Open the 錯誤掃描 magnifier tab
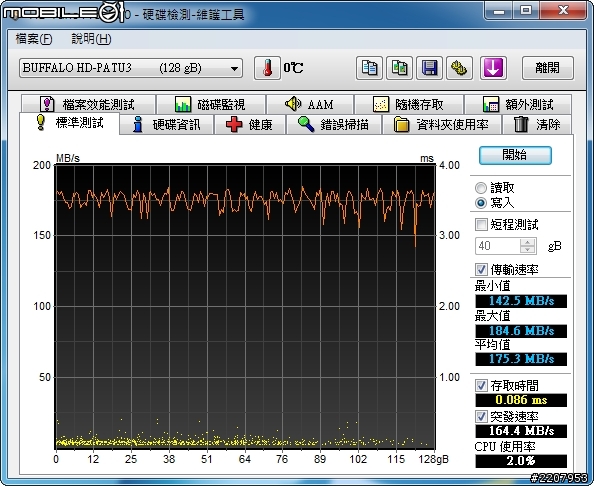The width and height of the screenshot is (594, 486). coord(334,125)
